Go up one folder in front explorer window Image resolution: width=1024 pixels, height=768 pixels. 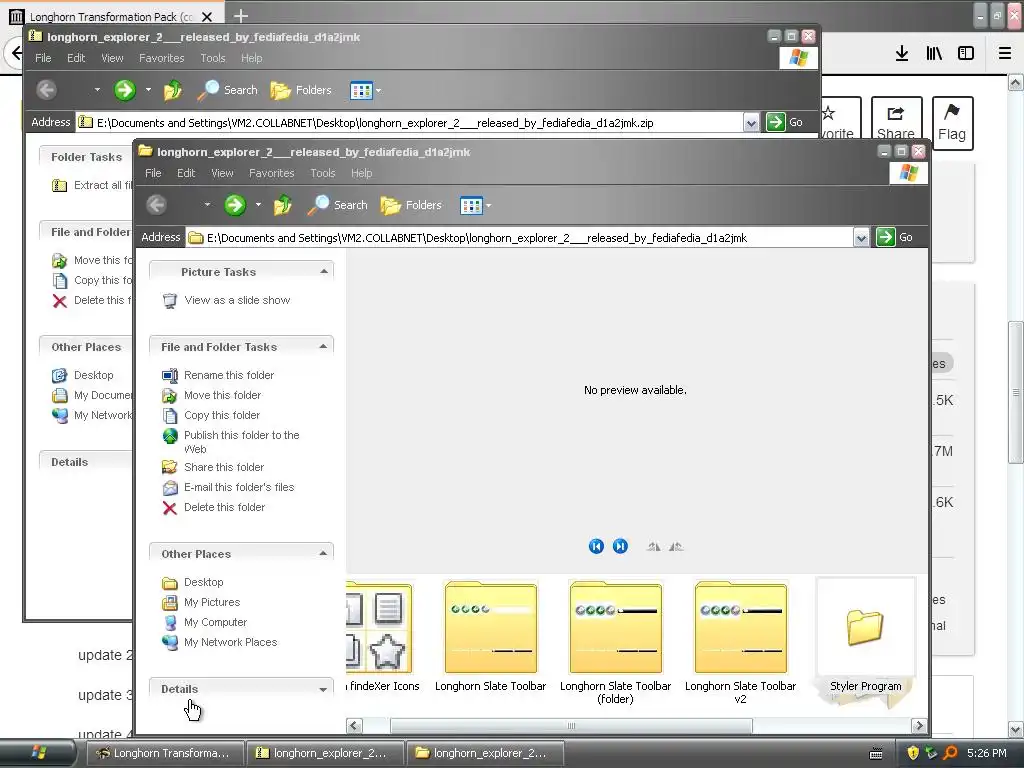click(283, 205)
